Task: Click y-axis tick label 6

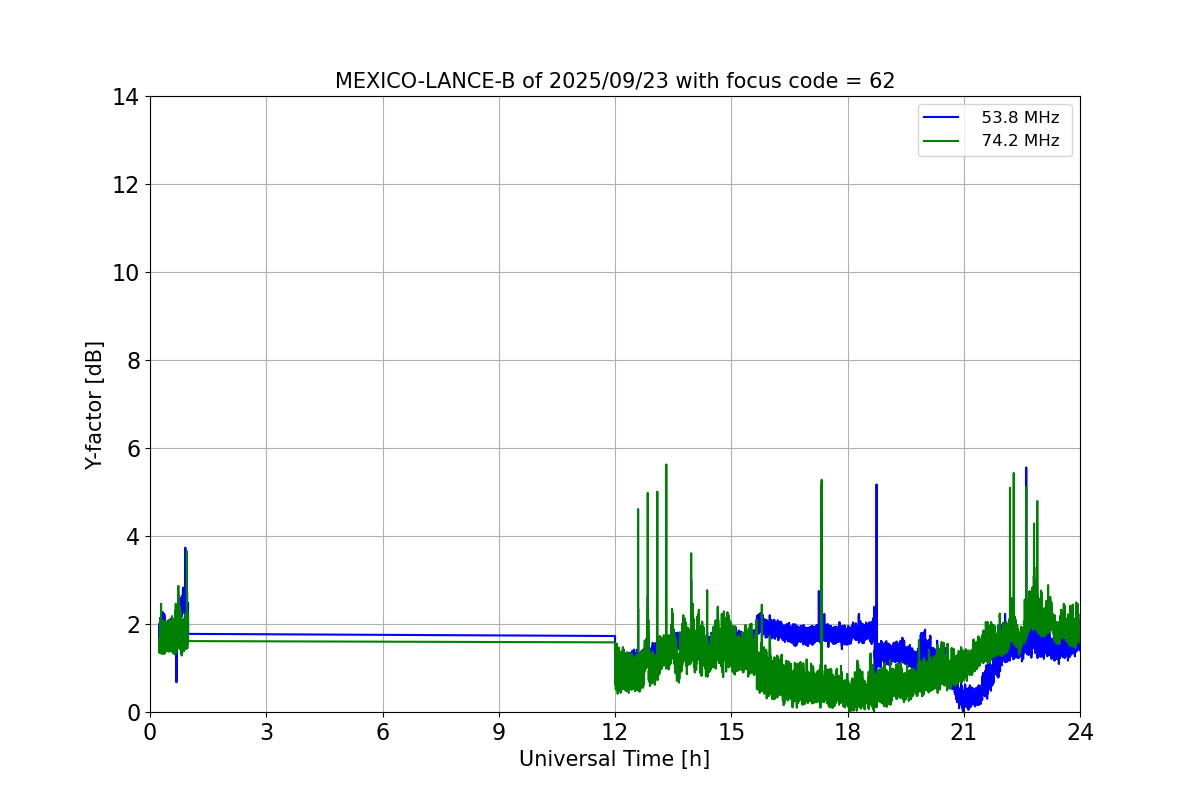Action: 134,449
